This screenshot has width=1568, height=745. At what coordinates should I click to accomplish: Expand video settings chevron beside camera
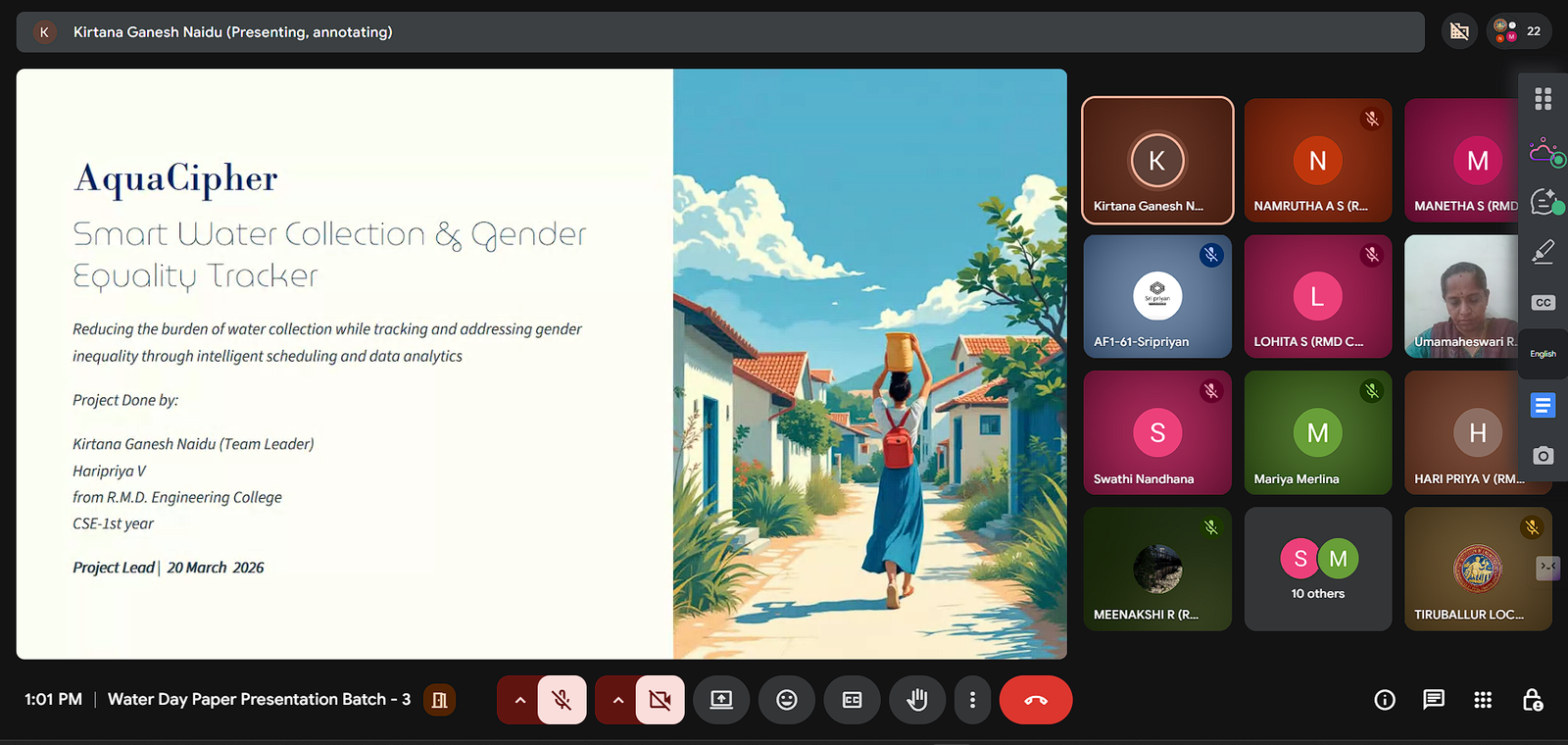click(x=618, y=700)
